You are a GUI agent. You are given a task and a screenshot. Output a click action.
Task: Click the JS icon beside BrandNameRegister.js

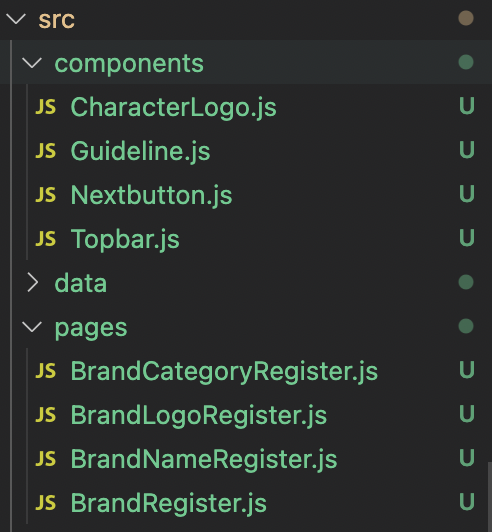(x=45, y=459)
